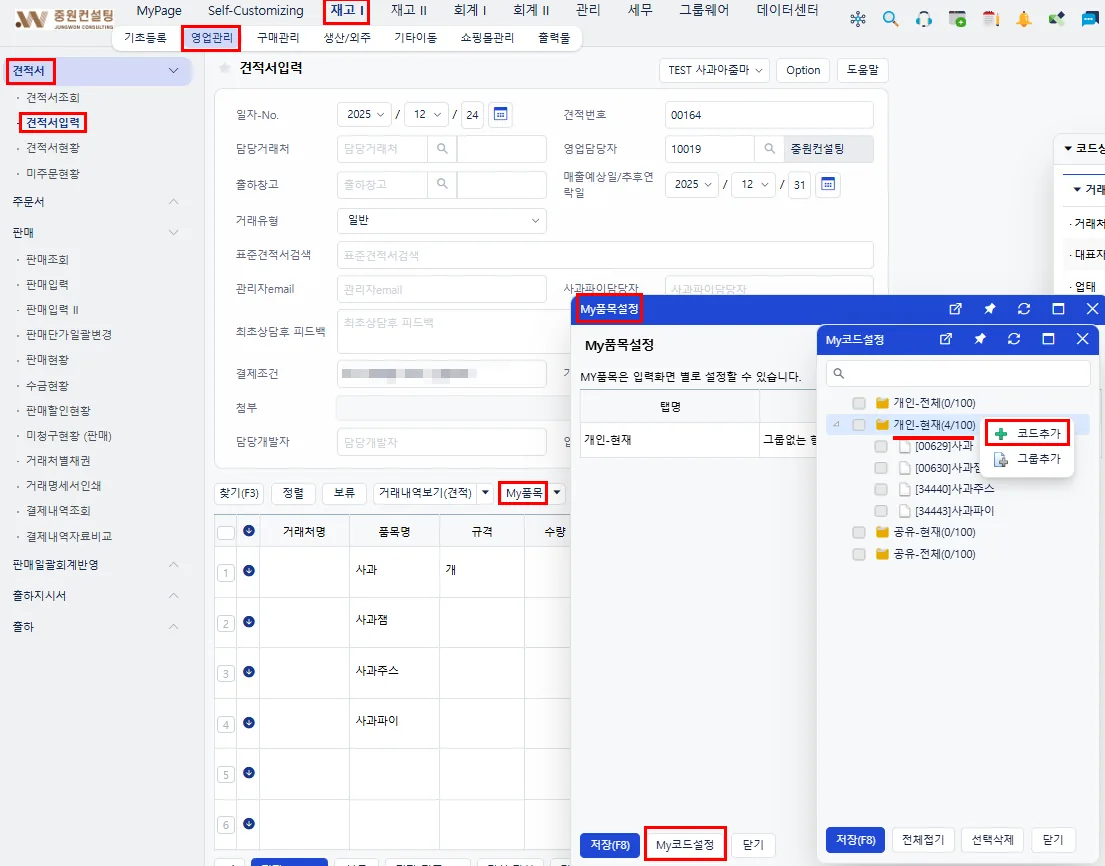Click the 찾기(F3) find button
The image size is (1105, 866).
239,493
